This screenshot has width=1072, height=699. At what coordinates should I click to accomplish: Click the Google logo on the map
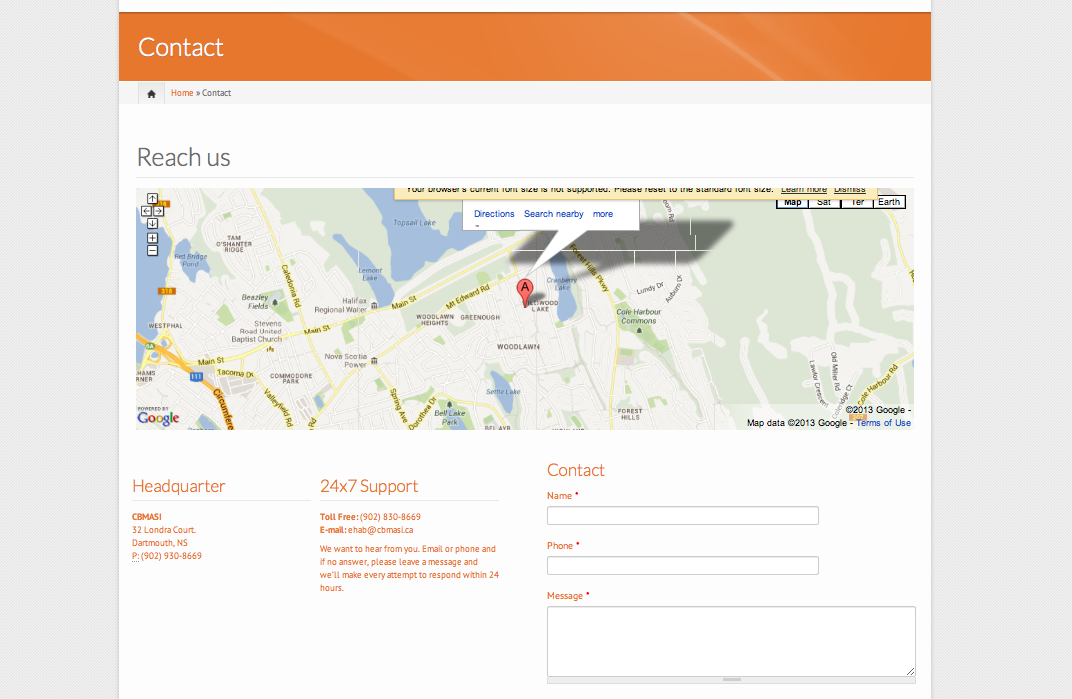(158, 417)
